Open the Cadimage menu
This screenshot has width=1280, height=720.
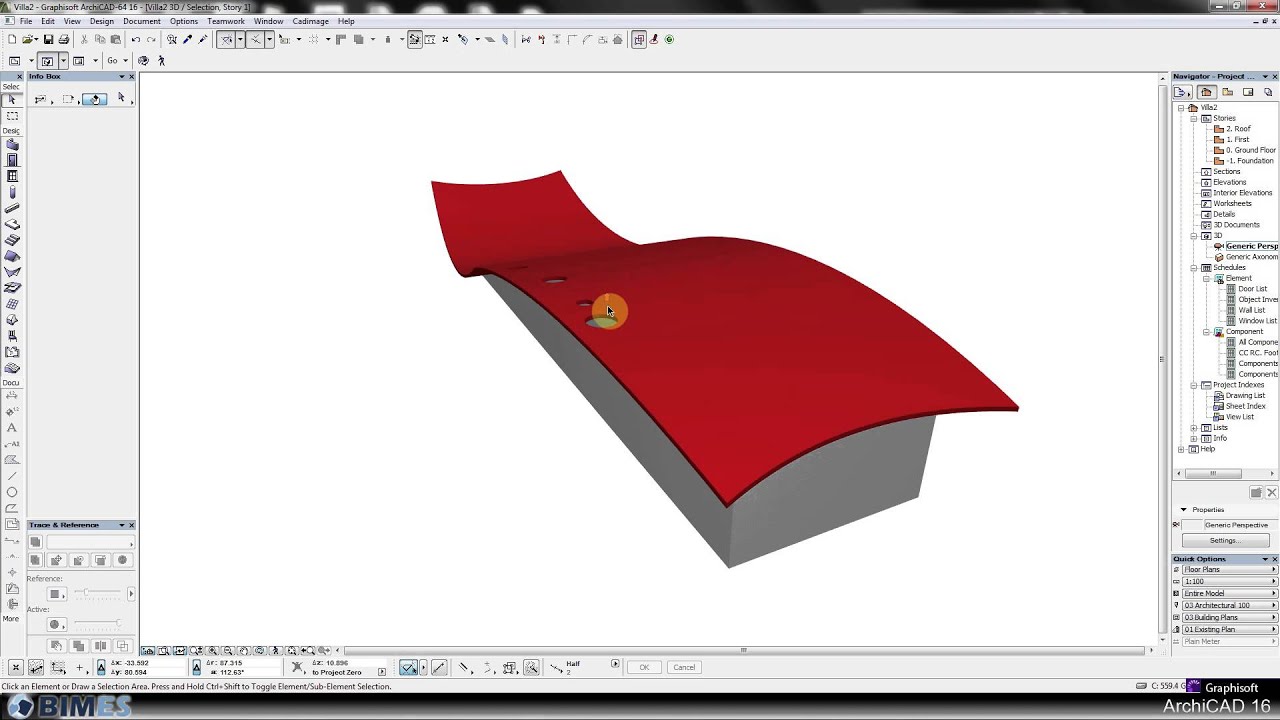(x=310, y=21)
